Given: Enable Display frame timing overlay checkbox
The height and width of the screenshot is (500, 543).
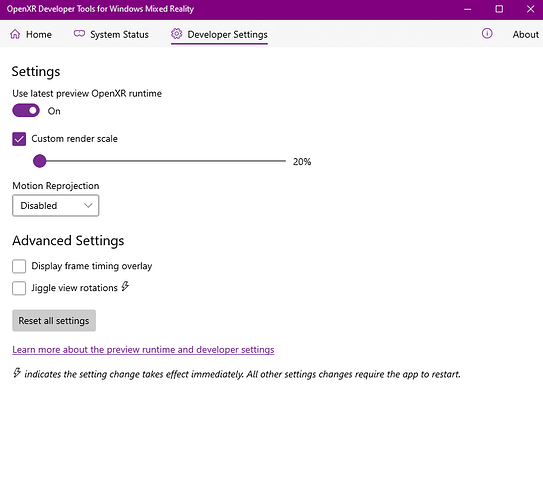Looking at the screenshot, I should pos(19,266).
